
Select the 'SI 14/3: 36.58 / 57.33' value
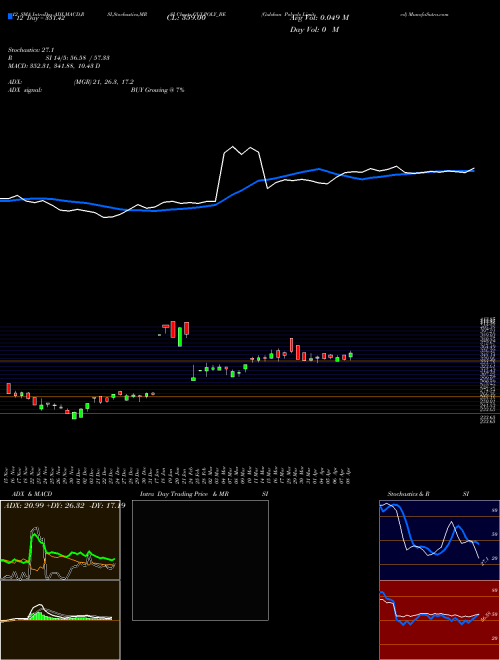pos(78,58)
